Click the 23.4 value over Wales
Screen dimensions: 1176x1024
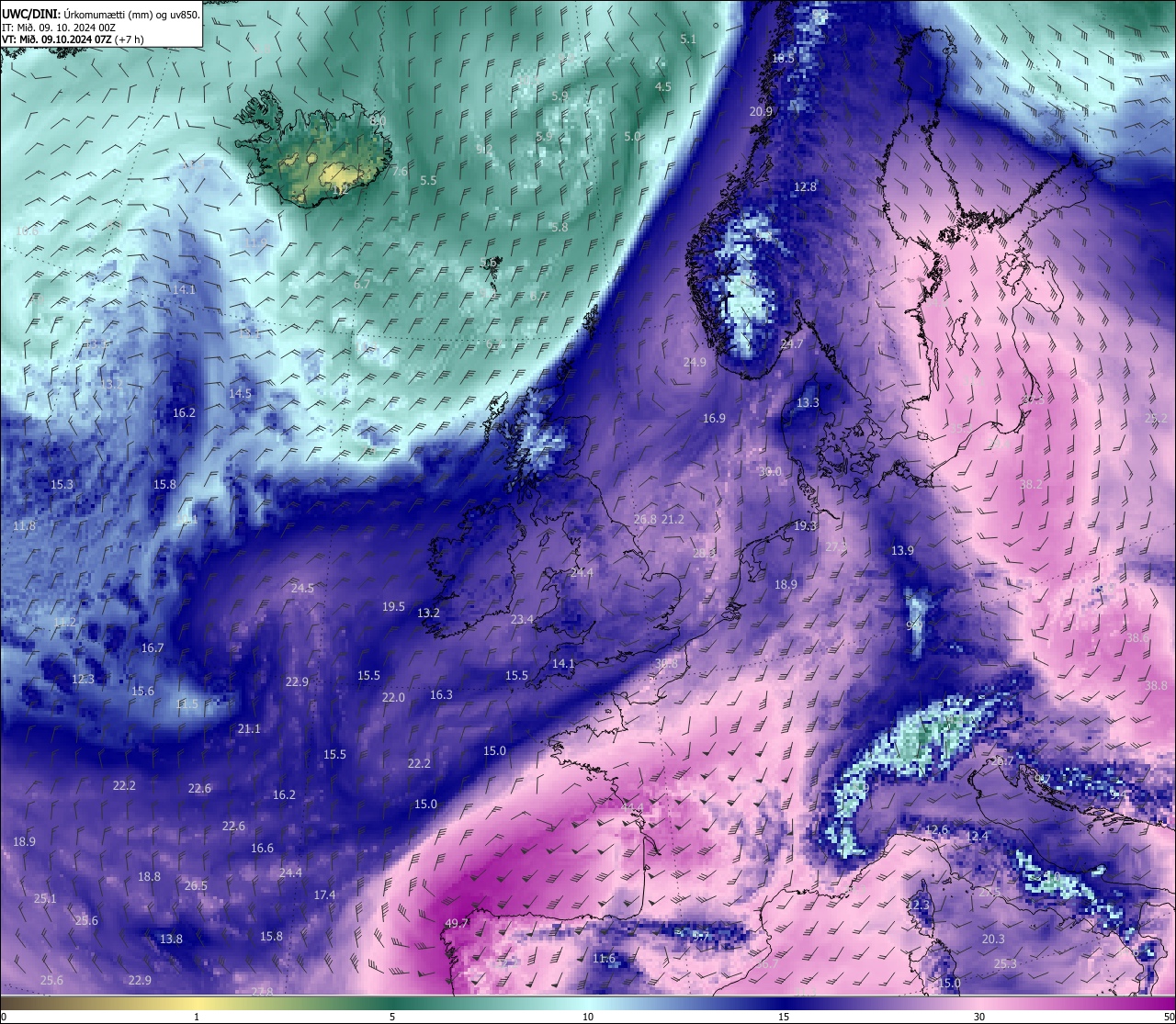coord(522,620)
